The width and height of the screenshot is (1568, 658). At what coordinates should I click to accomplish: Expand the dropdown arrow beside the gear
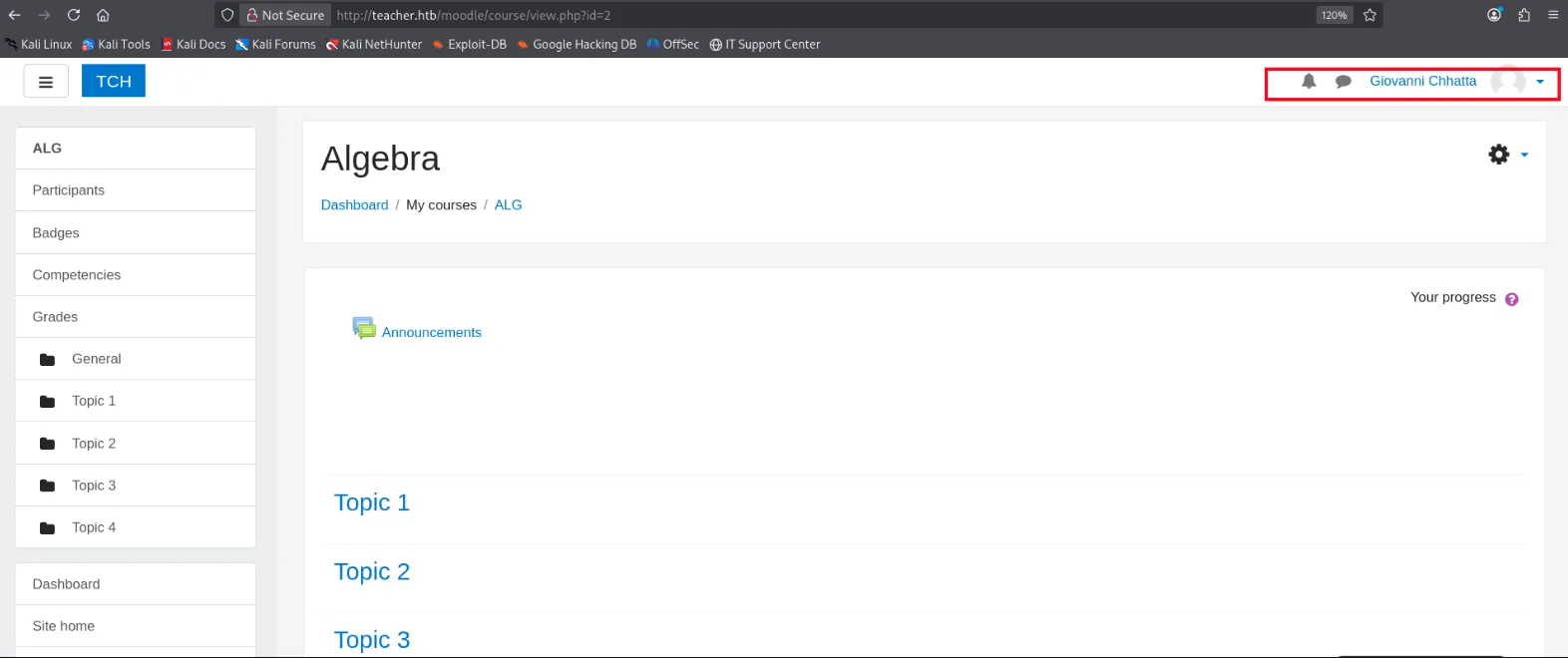1524,156
